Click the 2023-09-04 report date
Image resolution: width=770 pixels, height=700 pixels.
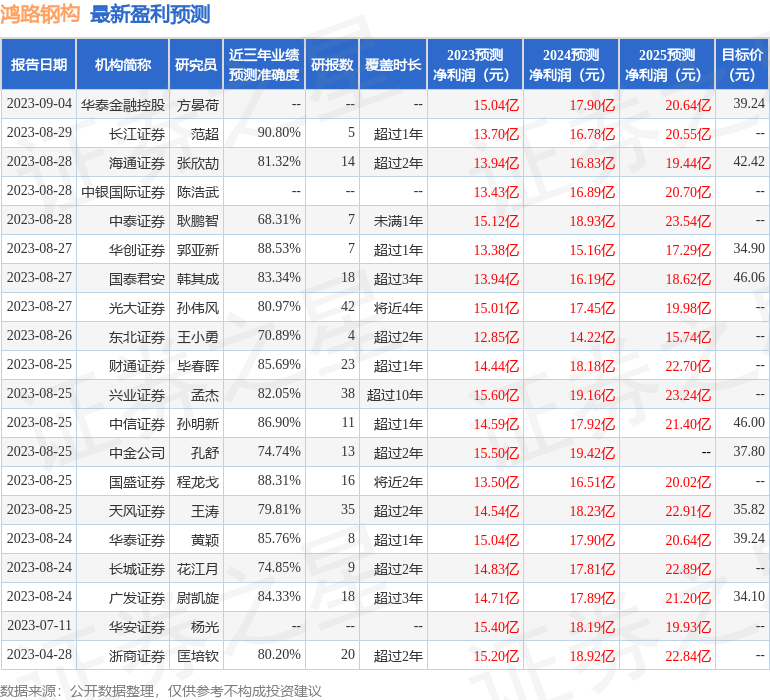tap(39, 103)
